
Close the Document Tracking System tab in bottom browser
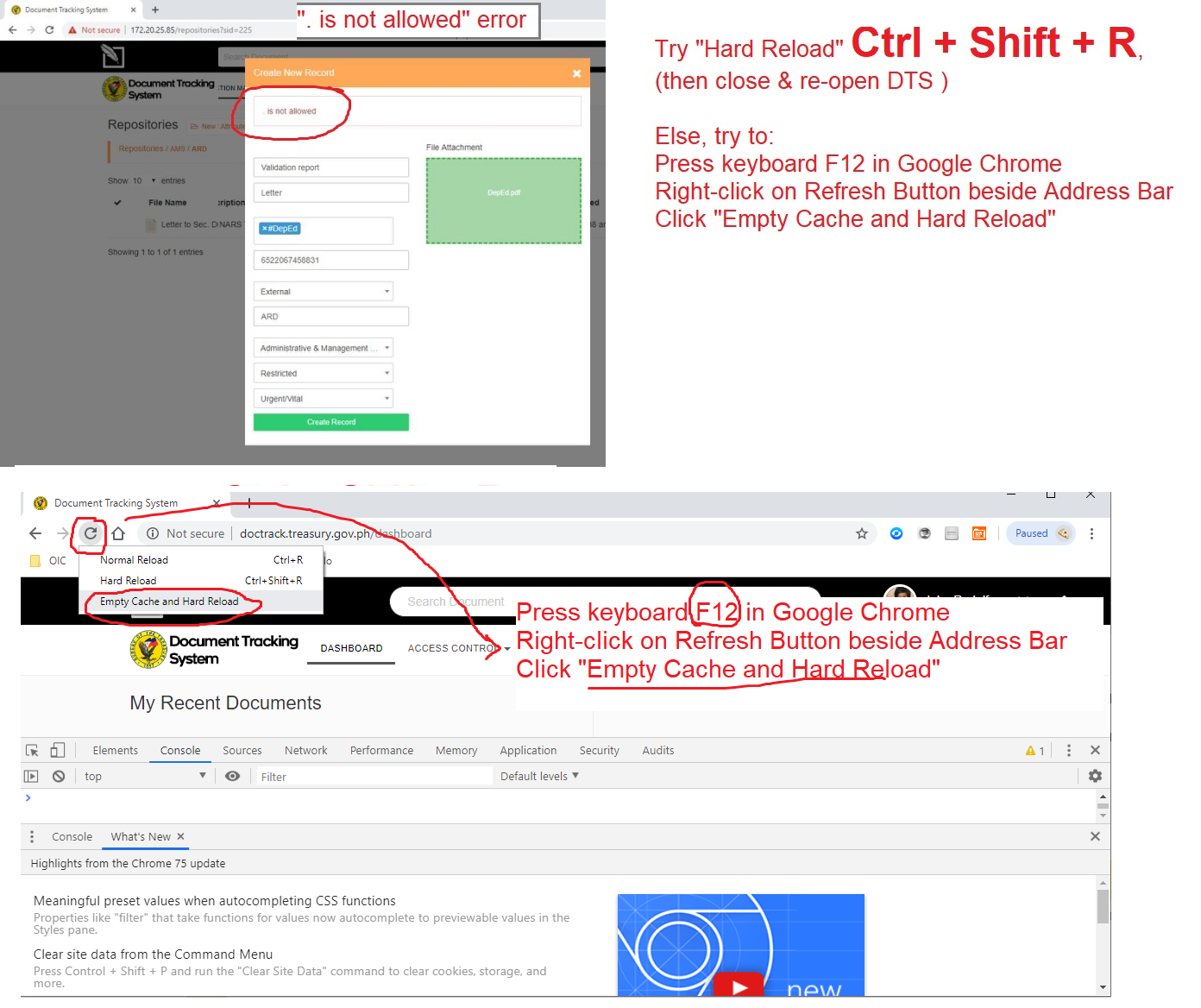(217, 503)
